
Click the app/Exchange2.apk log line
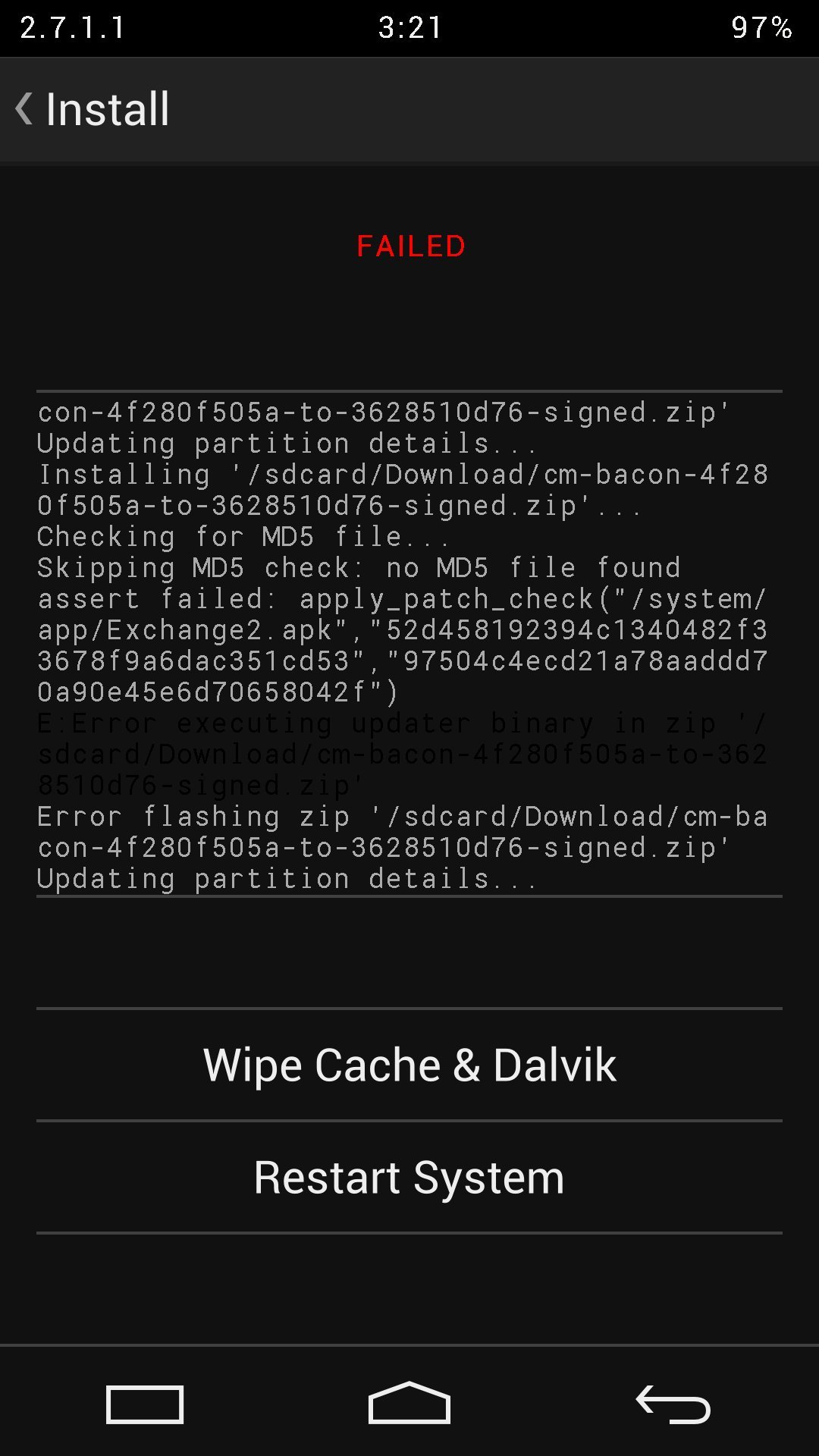pos(402,630)
